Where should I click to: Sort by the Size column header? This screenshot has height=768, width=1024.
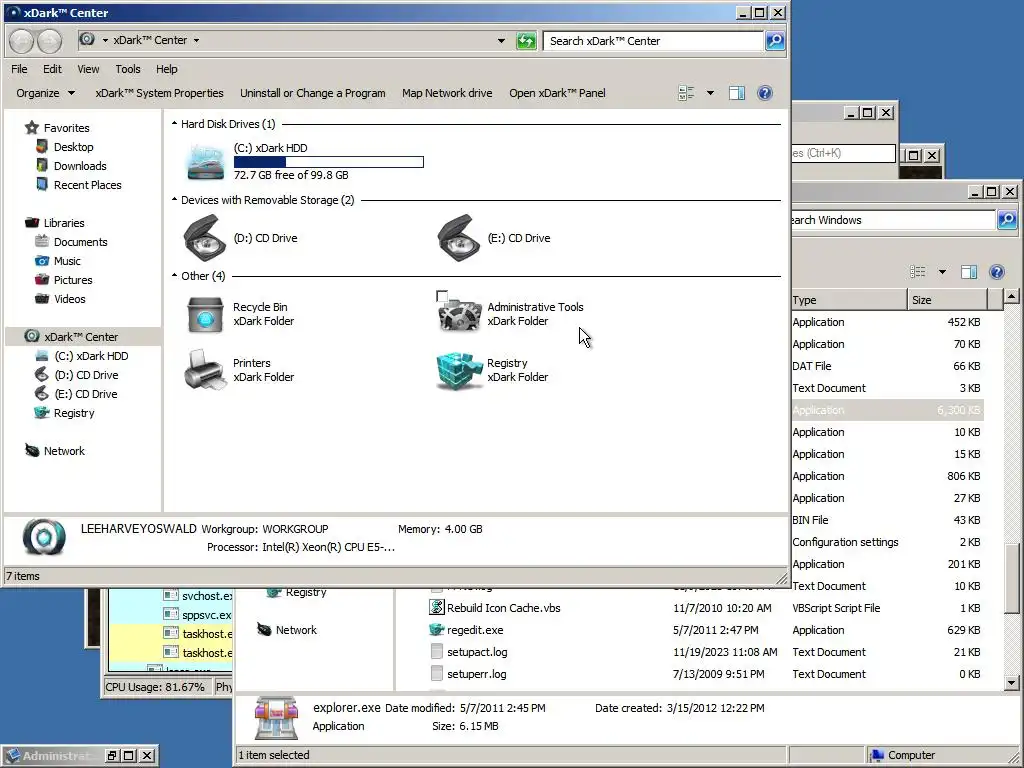[x=947, y=300]
